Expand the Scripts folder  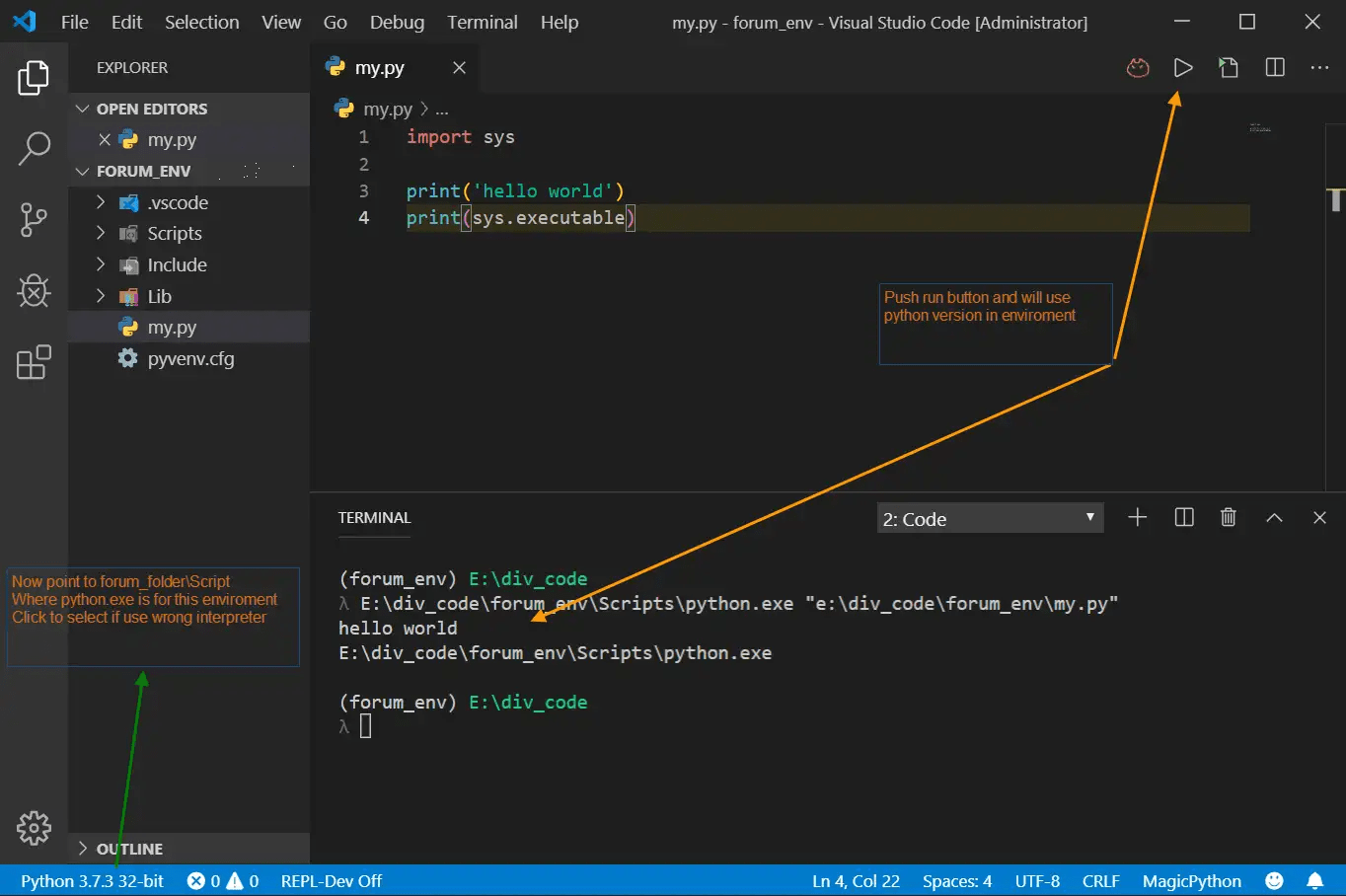coord(174,233)
